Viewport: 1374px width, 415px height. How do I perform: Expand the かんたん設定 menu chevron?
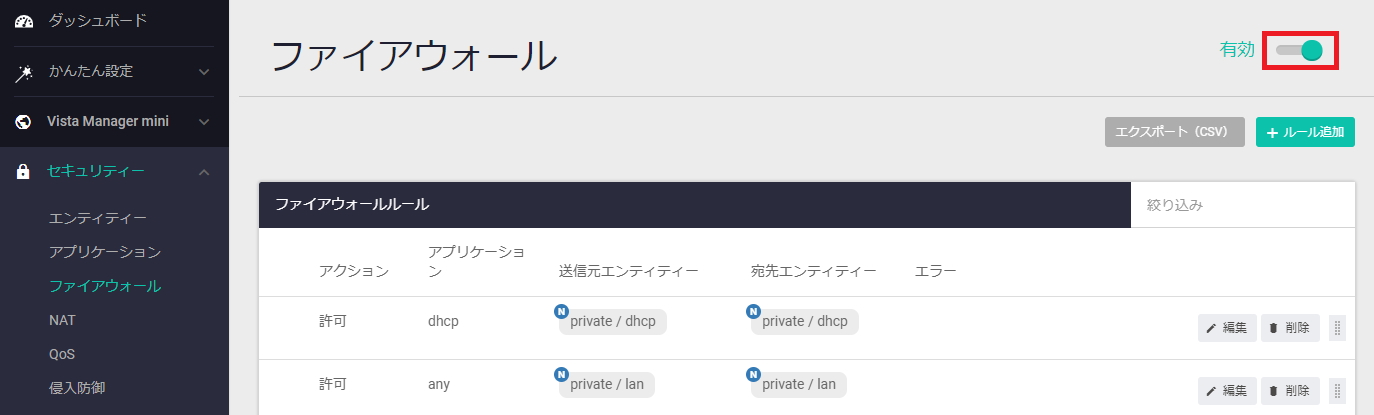pos(204,72)
